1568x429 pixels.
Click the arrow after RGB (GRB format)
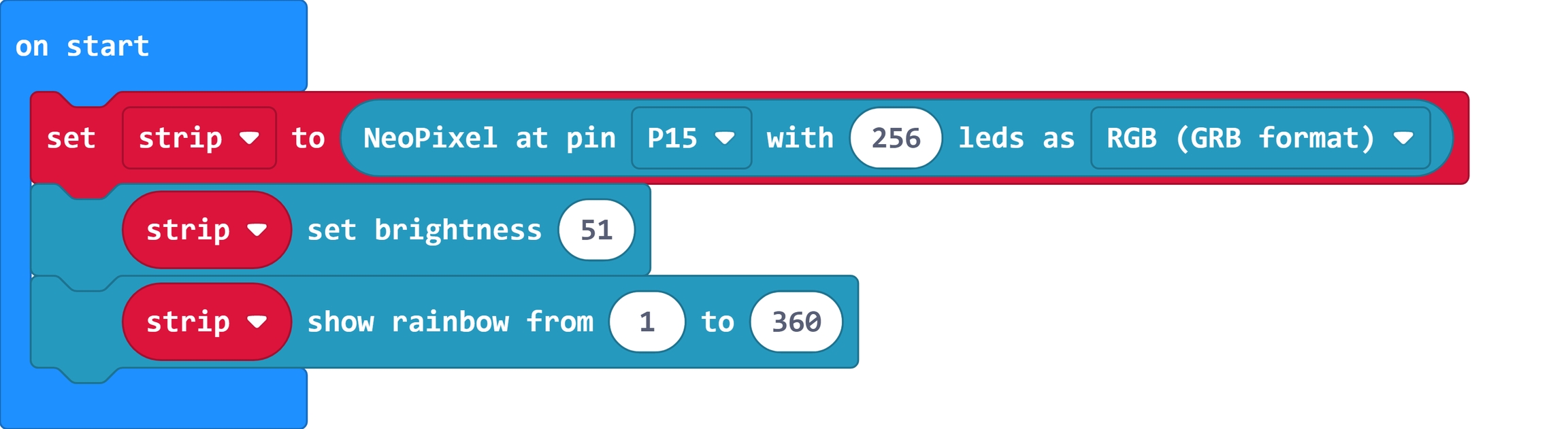(1403, 139)
